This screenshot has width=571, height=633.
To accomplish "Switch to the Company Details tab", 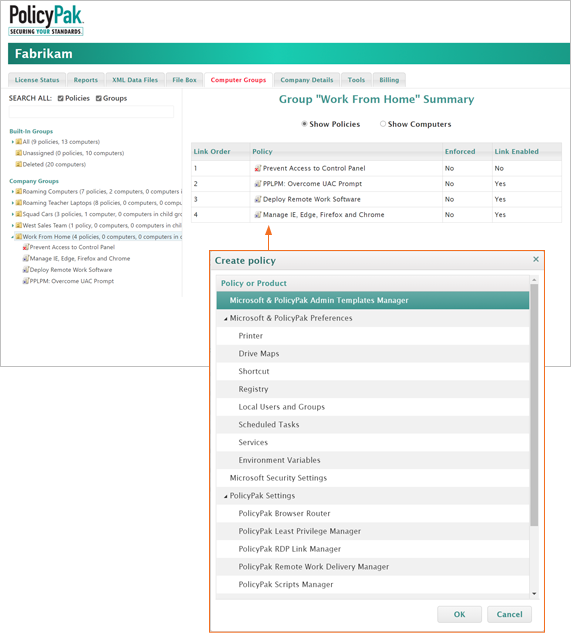I will (307, 80).
